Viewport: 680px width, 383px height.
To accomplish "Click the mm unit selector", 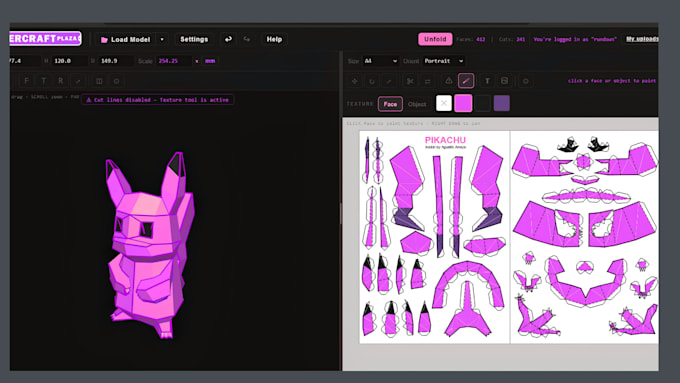I will point(210,61).
